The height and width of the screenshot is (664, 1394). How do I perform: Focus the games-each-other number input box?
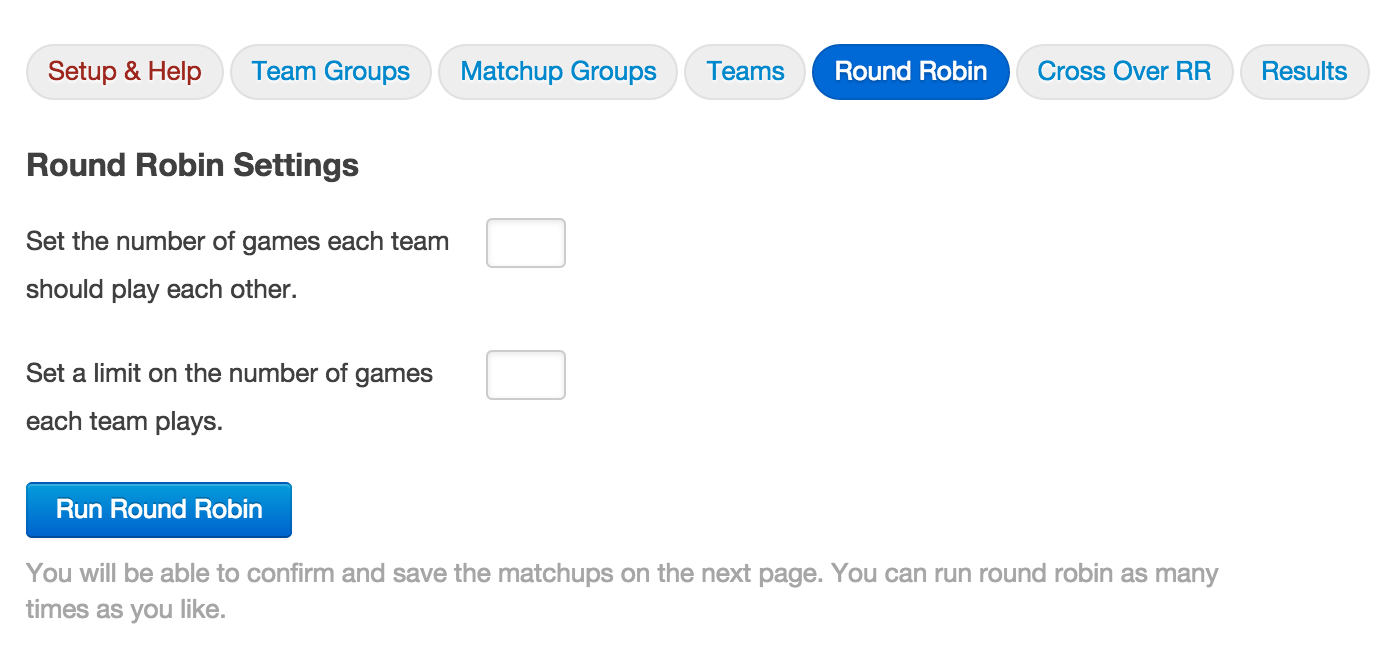(526, 243)
